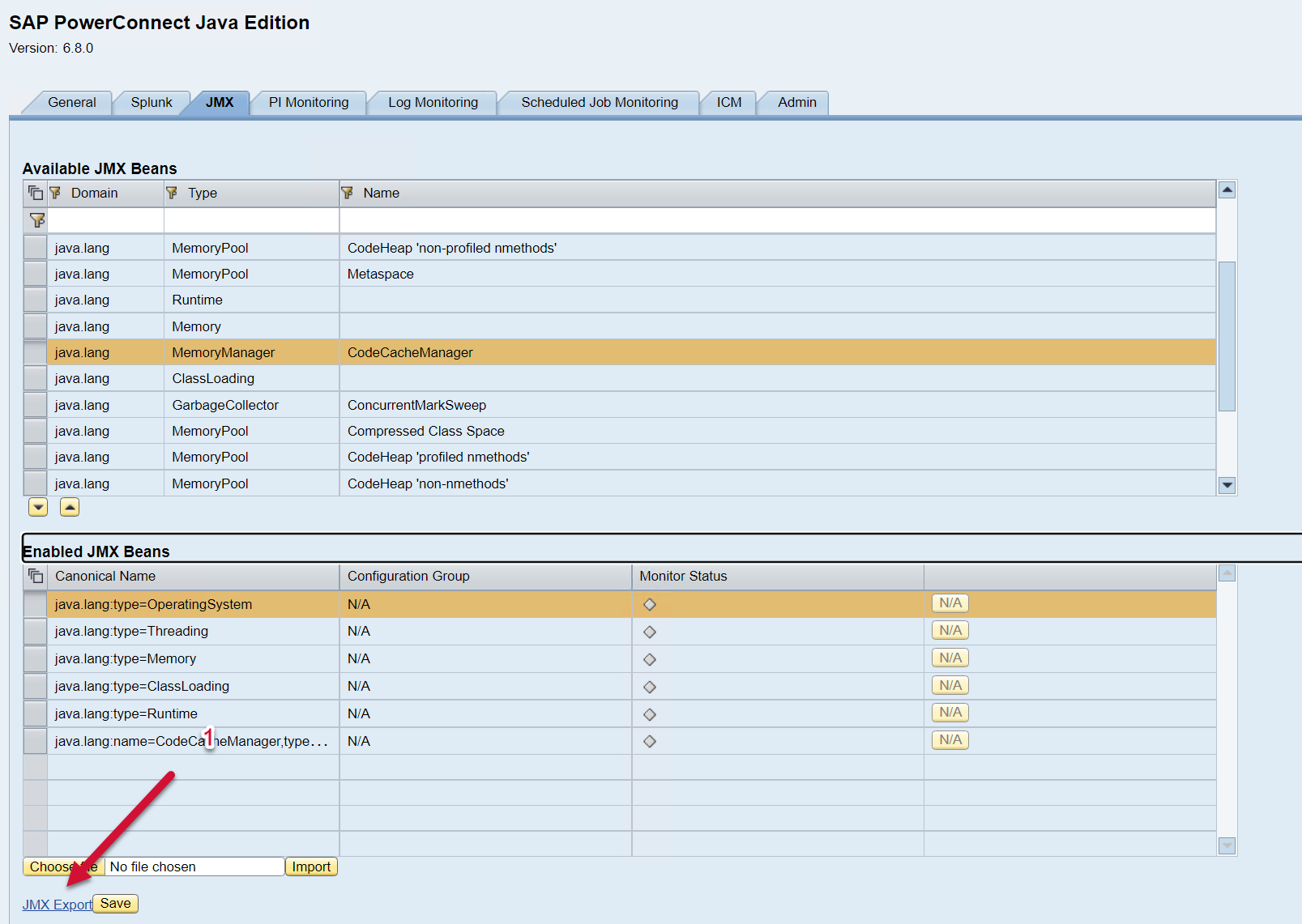Viewport: 1302px width, 924px height.
Task: Click yellow move-up arrow below Available beans
Action: [70, 507]
